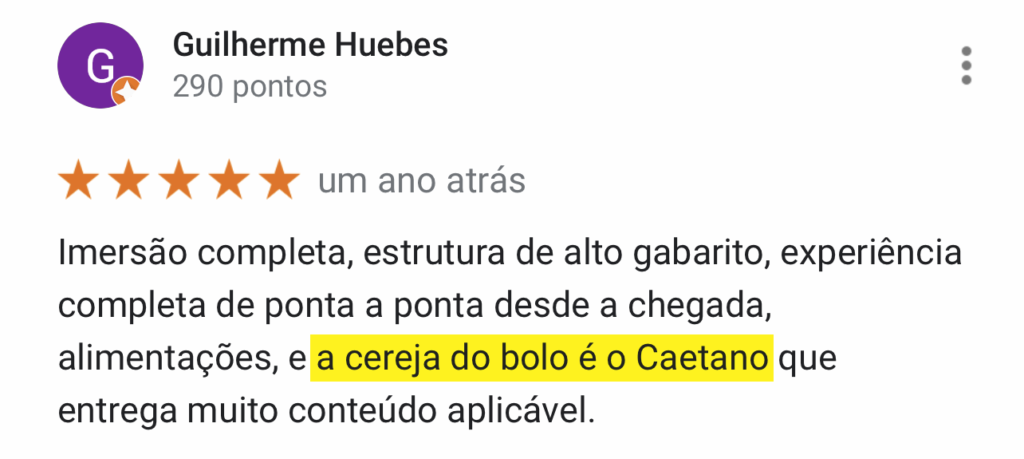This screenshot has height=459, width=1024.
Task: Click the 'um ano atrás' timestamp
Action: point(421,182)
